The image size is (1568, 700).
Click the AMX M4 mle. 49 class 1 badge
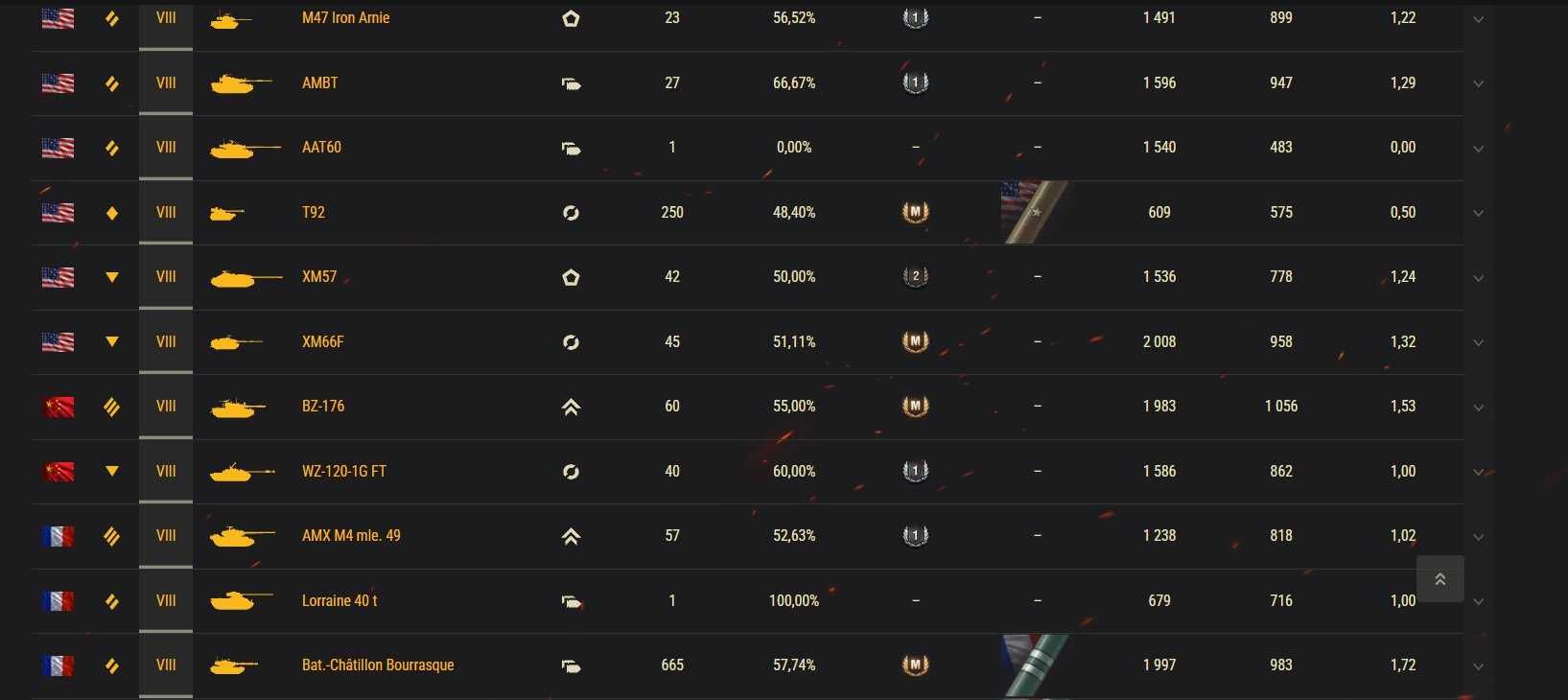pos(916,535)
